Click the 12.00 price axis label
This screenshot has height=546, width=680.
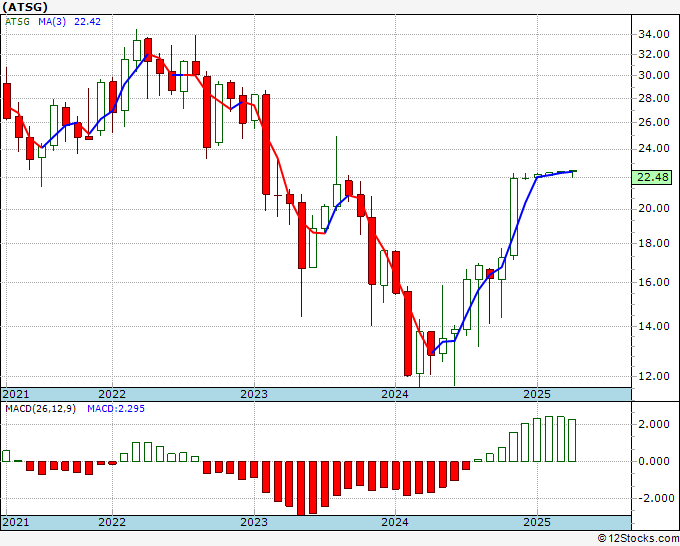pyautogui.click(x=653, y=376)
